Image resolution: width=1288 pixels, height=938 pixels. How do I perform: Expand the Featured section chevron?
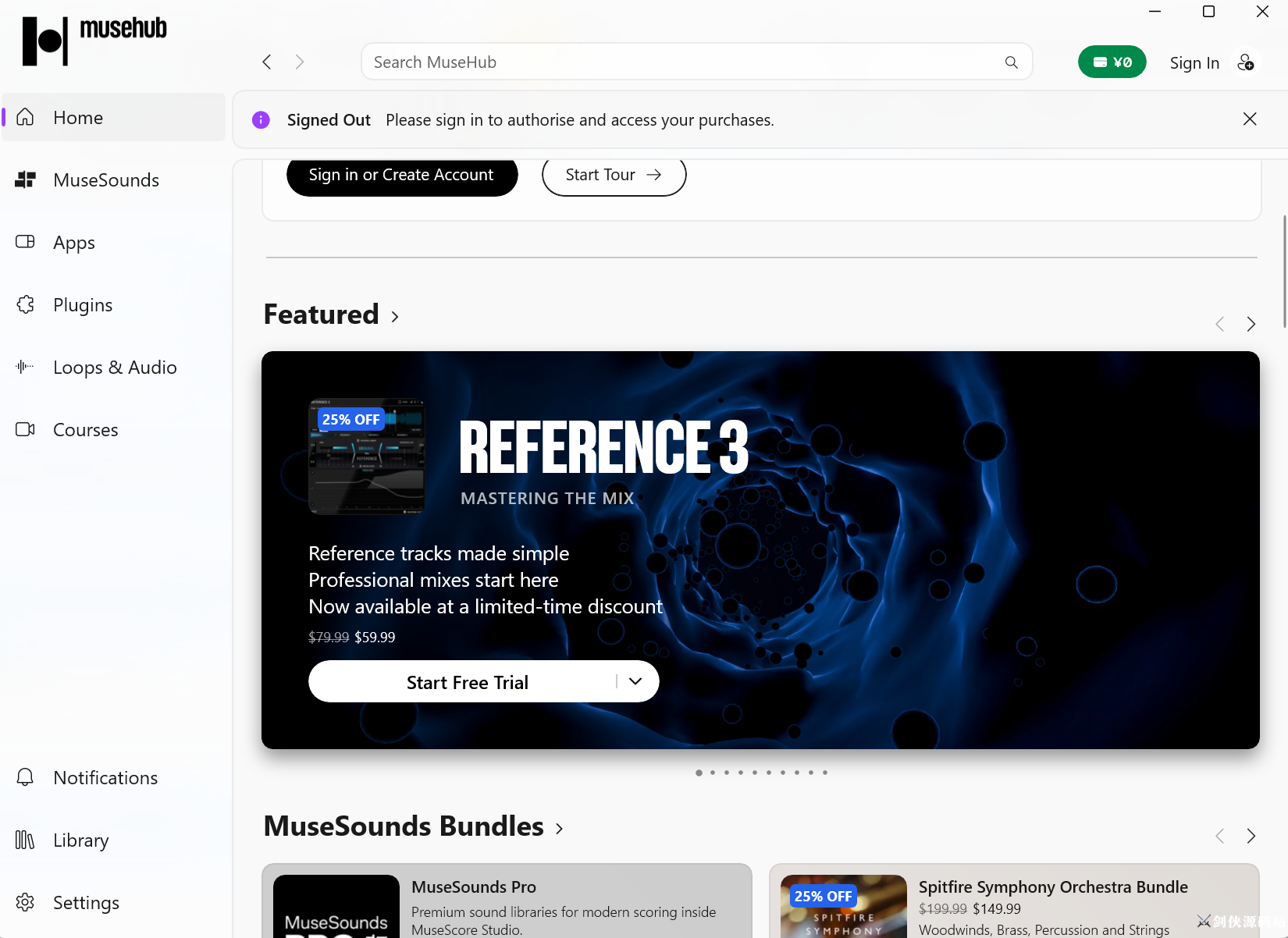(x=395, y=317)
